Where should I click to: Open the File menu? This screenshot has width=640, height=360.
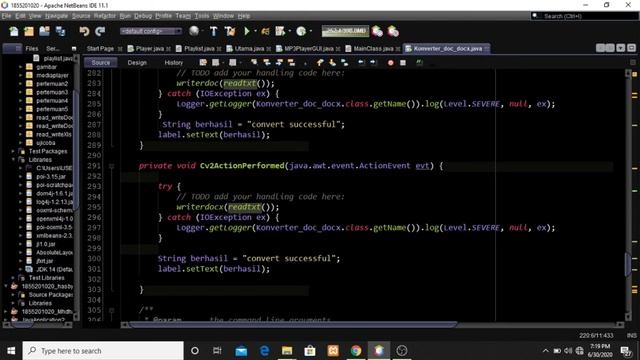tap(7, 16)
